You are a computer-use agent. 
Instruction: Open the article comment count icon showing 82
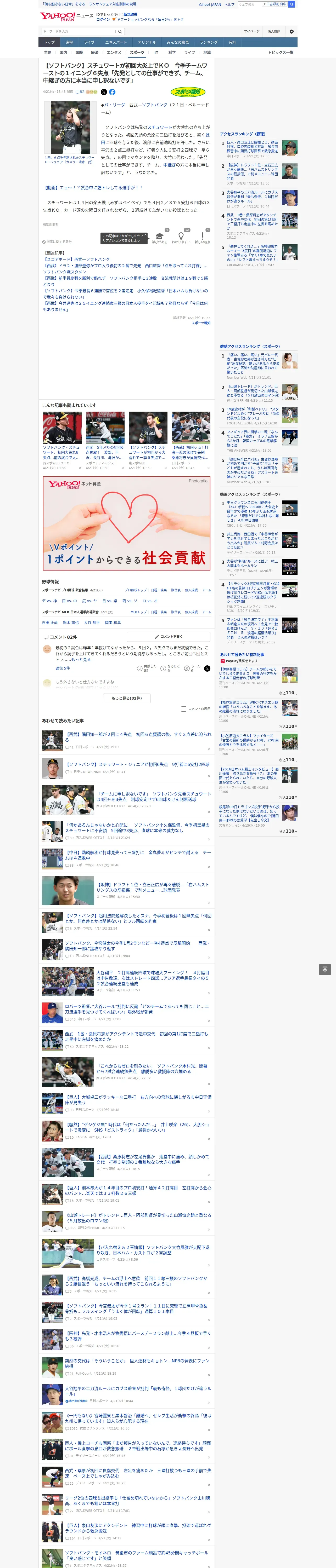coord(79,92)
